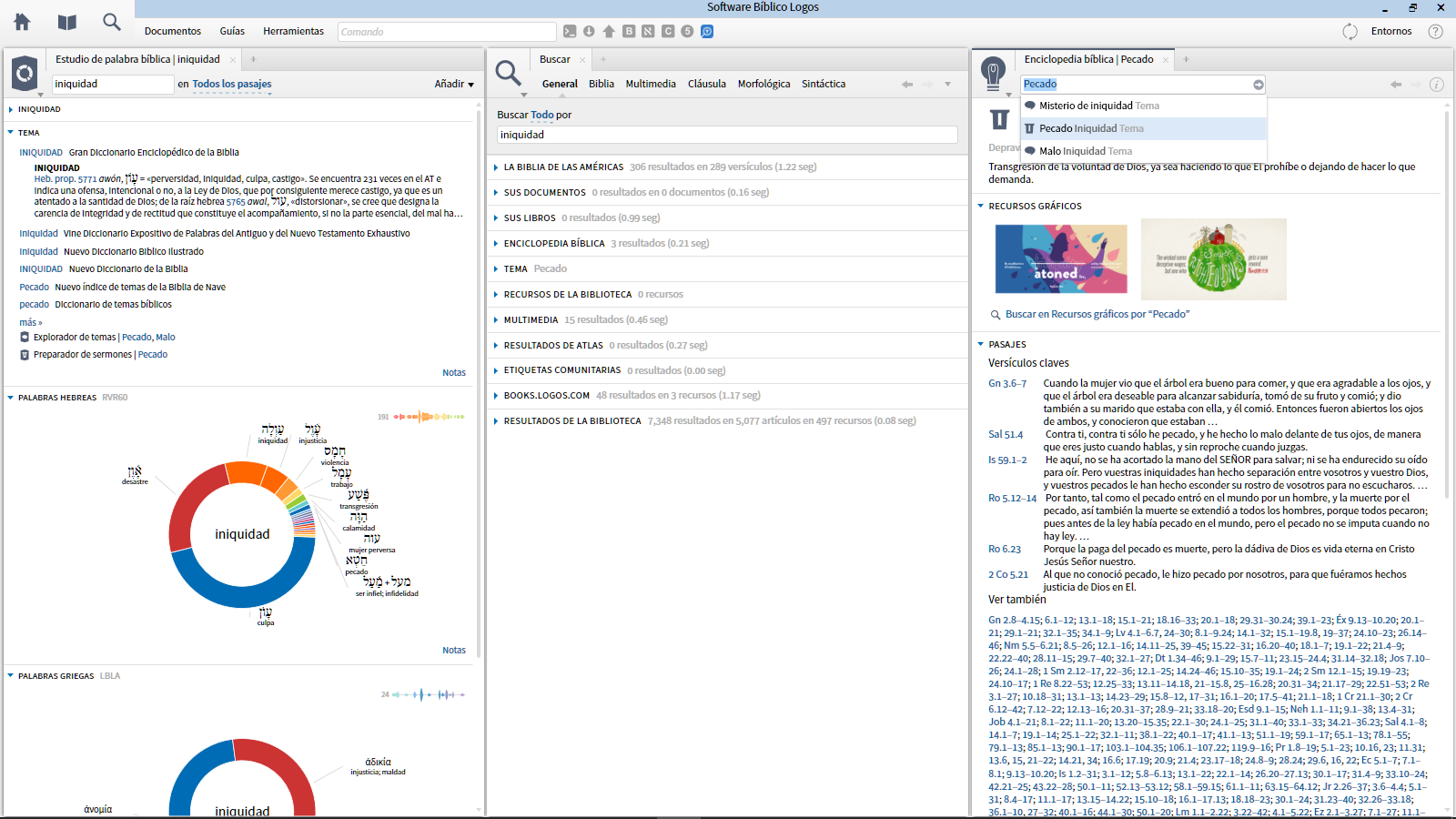Expand La Biblia de las Américas results
Screen dimensions: 1456x819
click(496, 167)
